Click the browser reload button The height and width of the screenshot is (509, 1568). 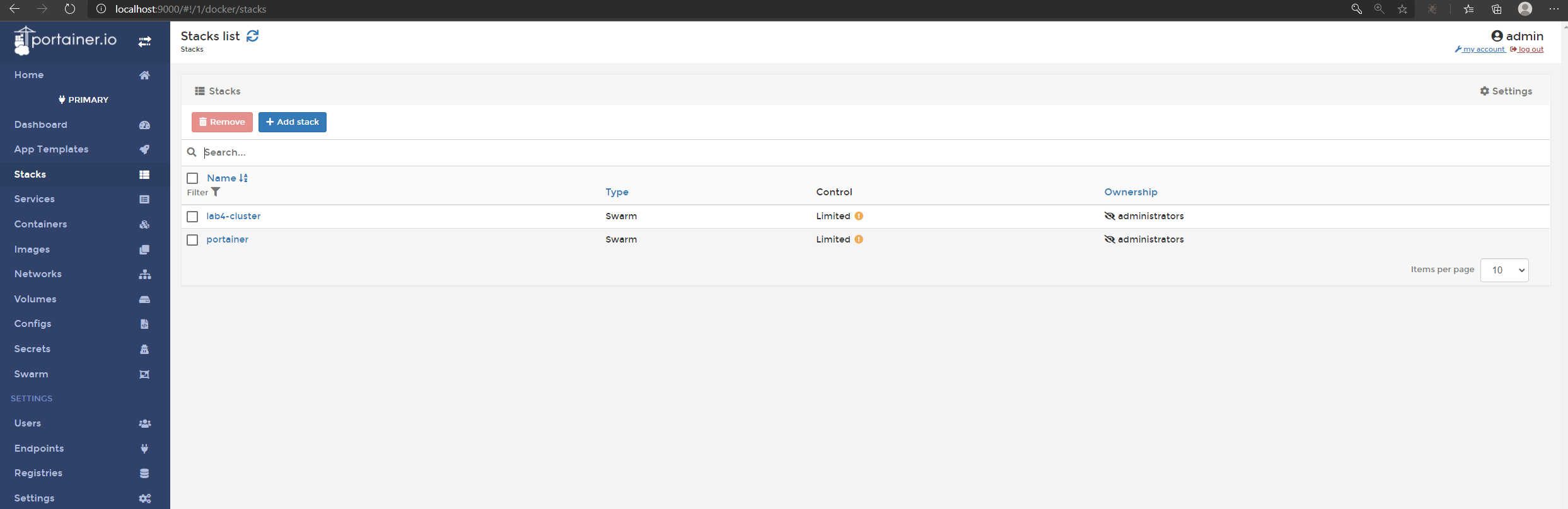tap(70, 9)
